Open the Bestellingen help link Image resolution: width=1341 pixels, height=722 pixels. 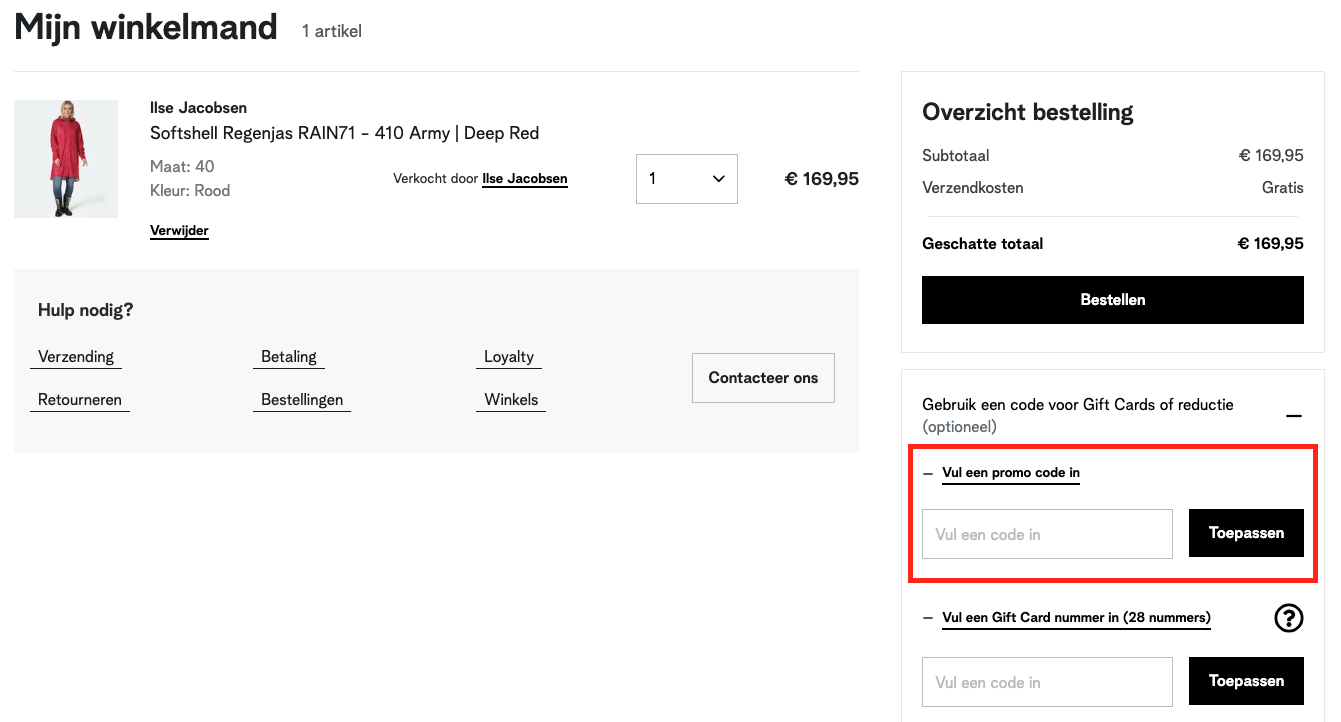[302, 400]
